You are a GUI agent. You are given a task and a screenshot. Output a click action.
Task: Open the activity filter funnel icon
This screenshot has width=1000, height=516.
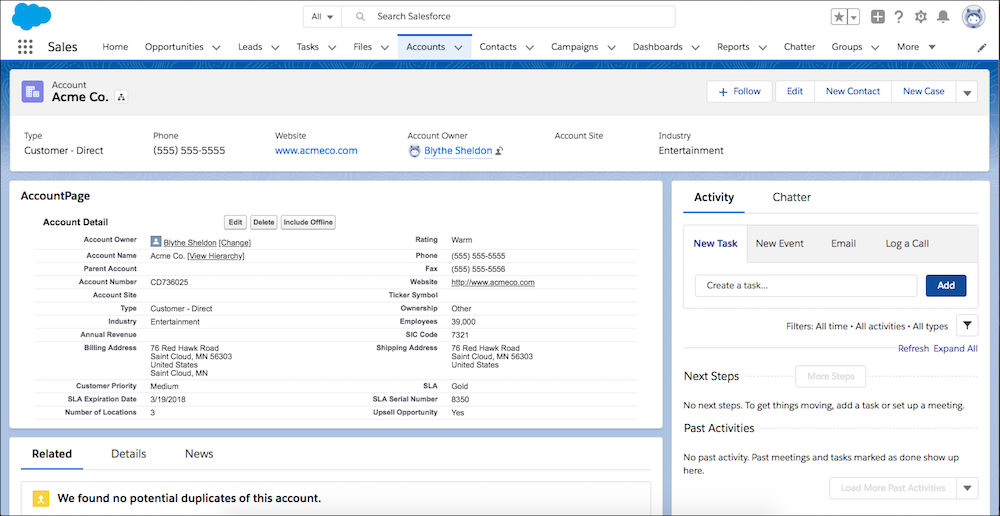coord(967,325)
